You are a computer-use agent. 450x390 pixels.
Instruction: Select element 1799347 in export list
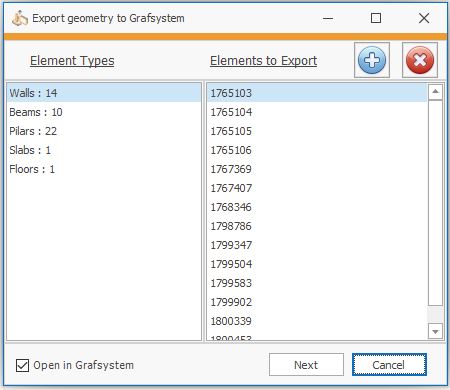pyautogui.click(x=317, y=245)
